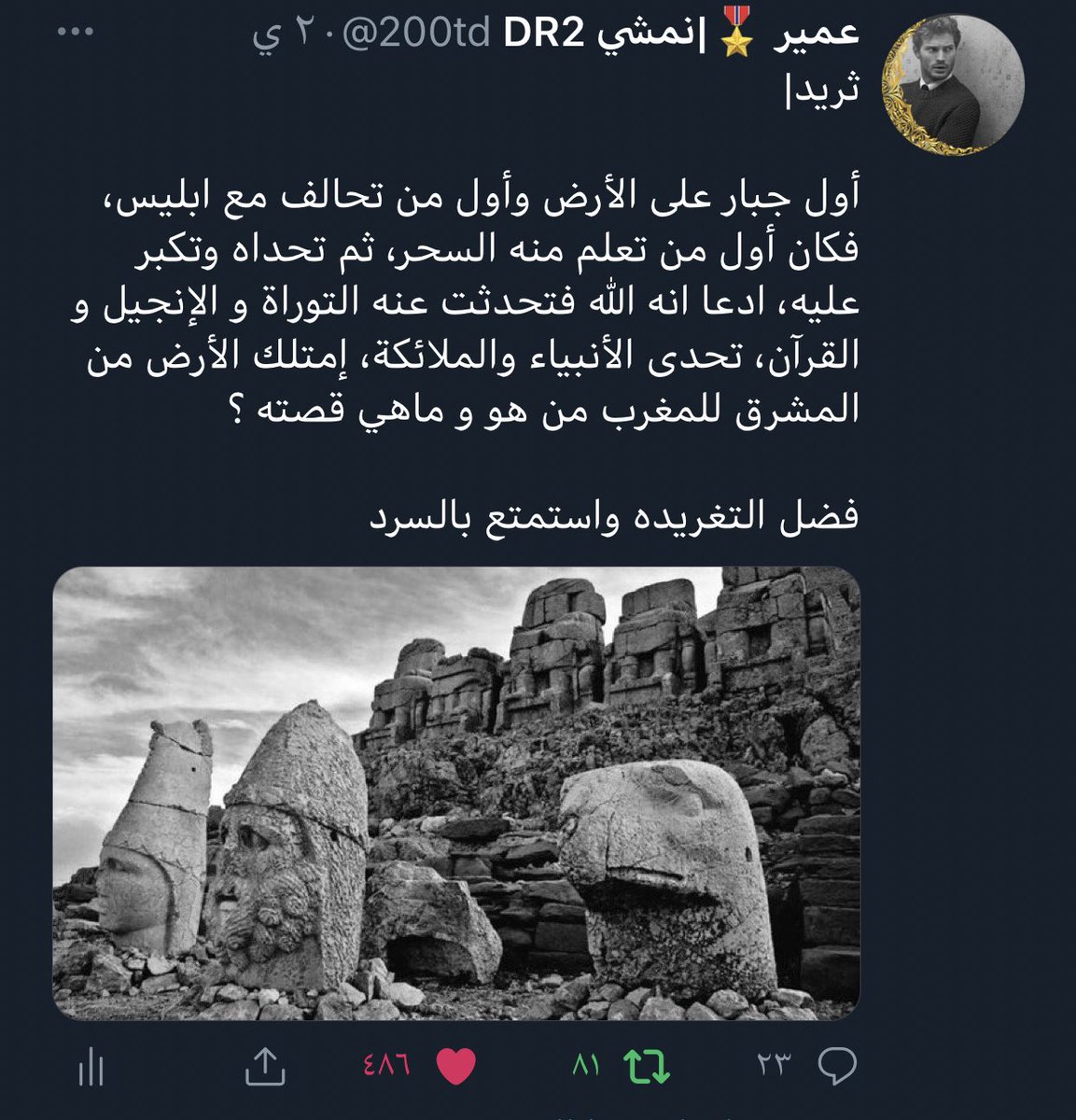The height and width of the screenshot is (1120, 1076).
Task: View tweet analytics bar chart icon
Action: [91, 1066]
